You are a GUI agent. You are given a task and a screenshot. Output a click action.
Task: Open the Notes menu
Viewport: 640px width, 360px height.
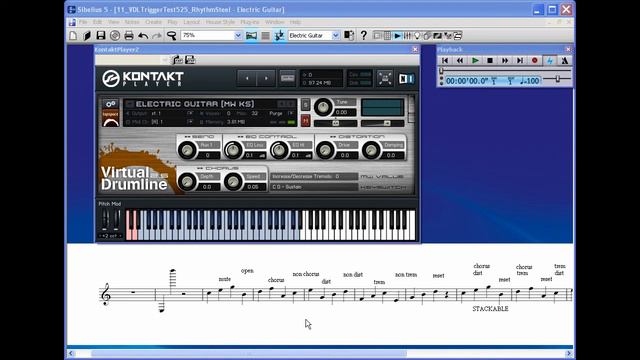click(x=132, y=22)
